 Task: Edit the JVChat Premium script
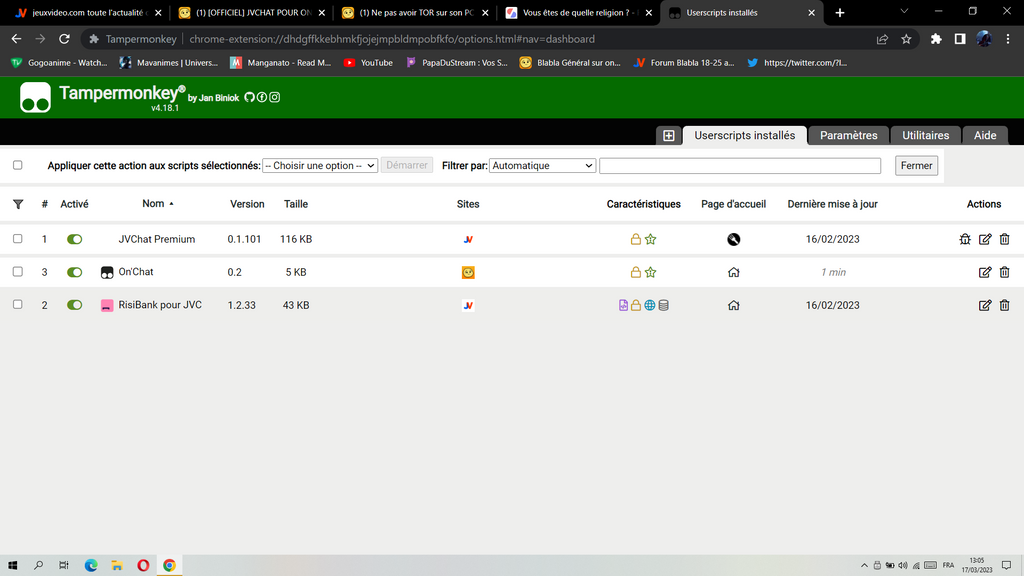[x=985, y=239]
